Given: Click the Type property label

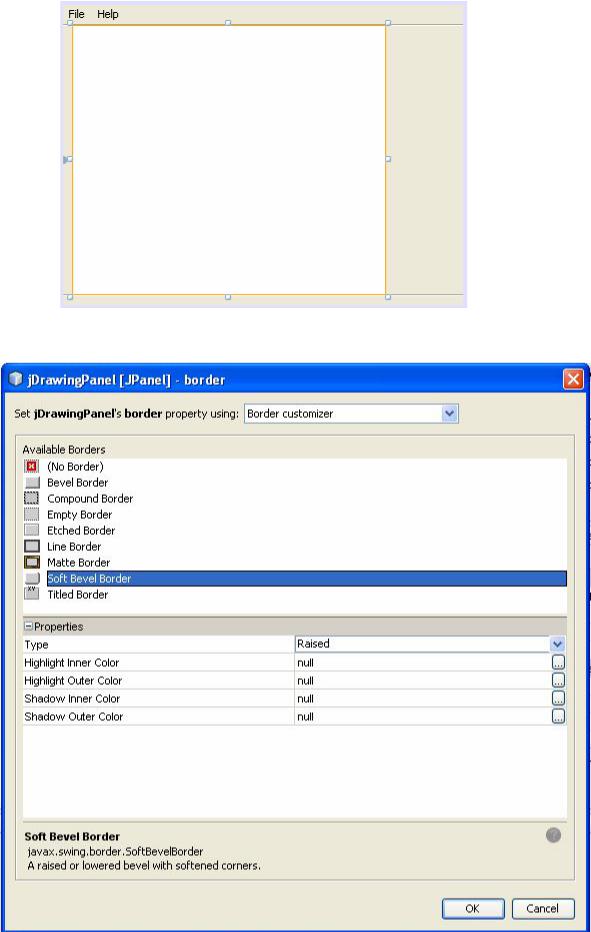Looking at the screenshot, I should coord(36,645).
